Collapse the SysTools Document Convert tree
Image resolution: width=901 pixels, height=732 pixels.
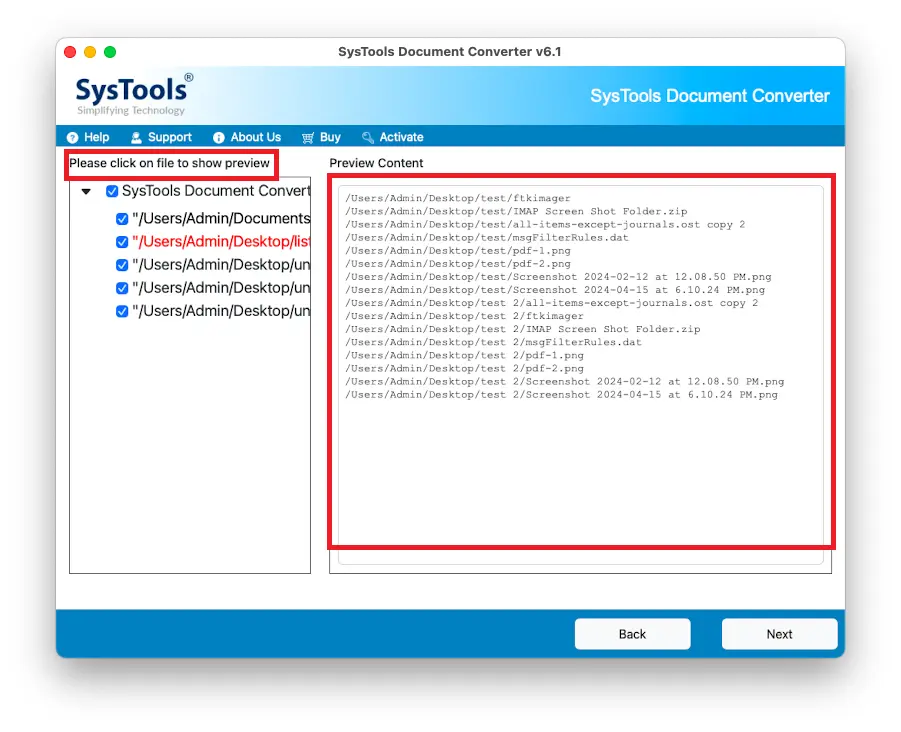(x=86, y=191)
